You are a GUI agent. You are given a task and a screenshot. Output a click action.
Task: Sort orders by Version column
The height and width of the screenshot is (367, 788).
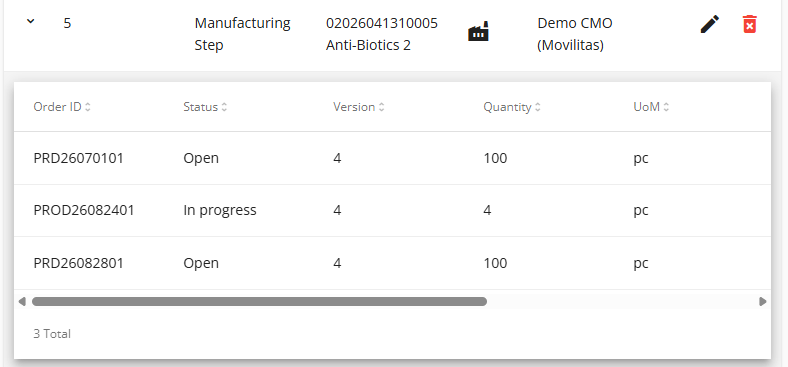(358, 107)
